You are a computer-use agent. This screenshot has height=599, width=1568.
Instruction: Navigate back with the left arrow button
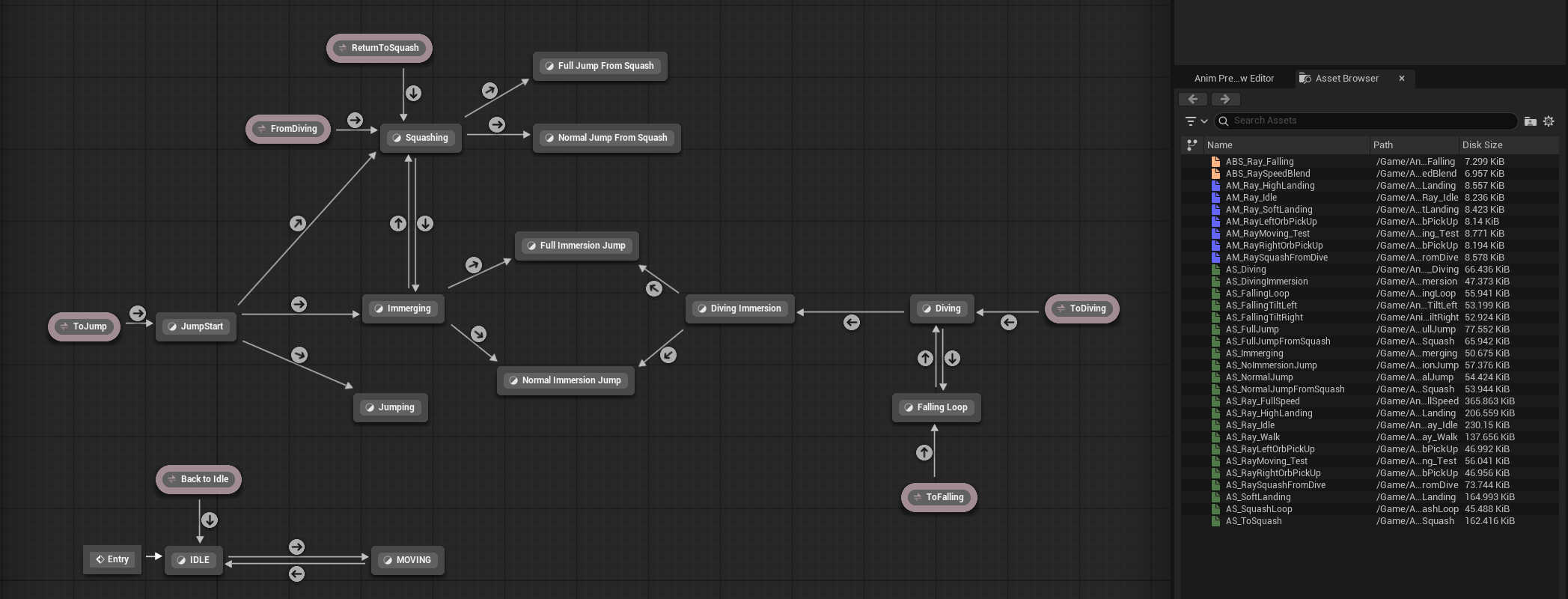pos(1193,99)
